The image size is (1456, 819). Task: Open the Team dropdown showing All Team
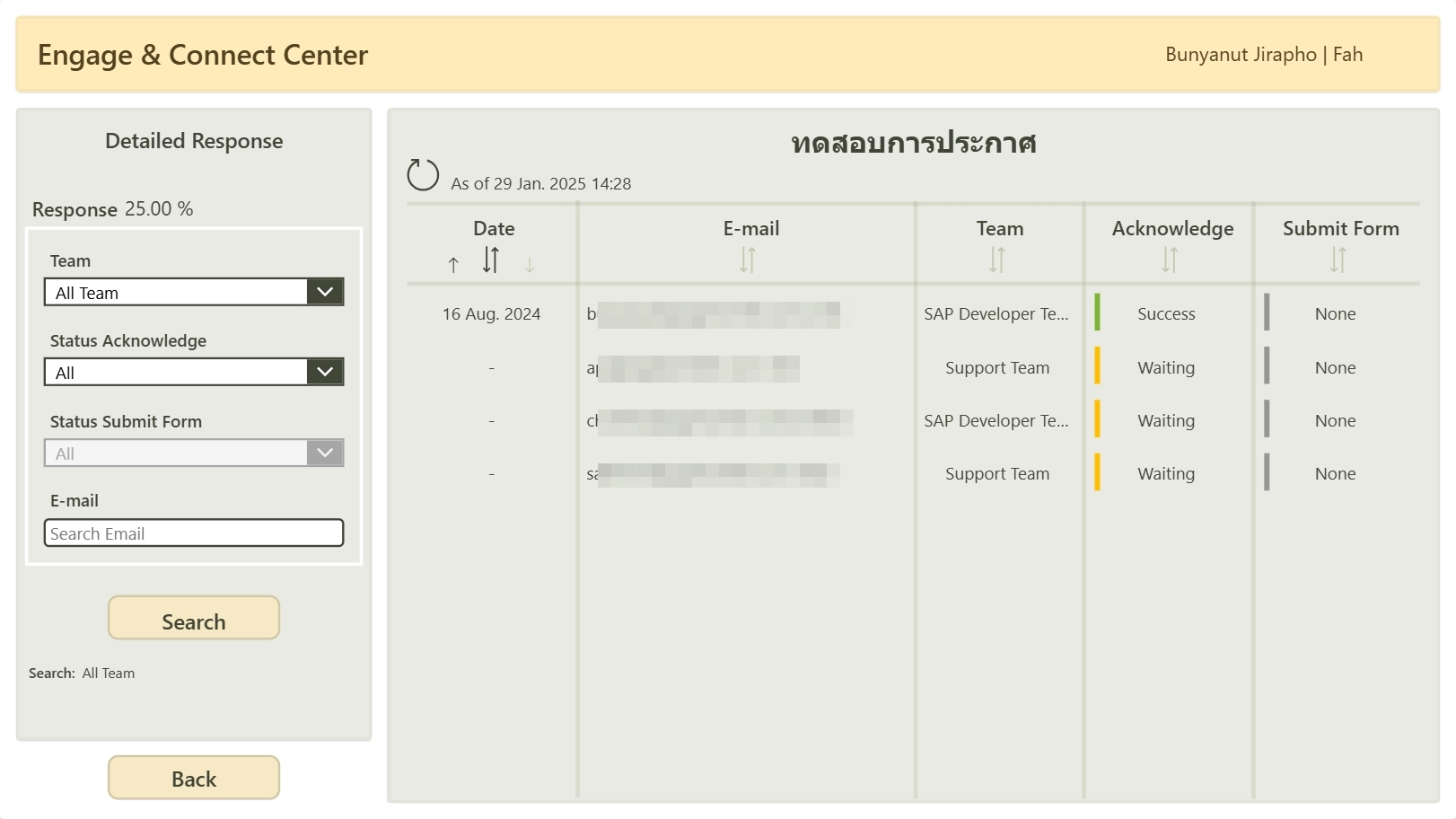tap(194, 292)
